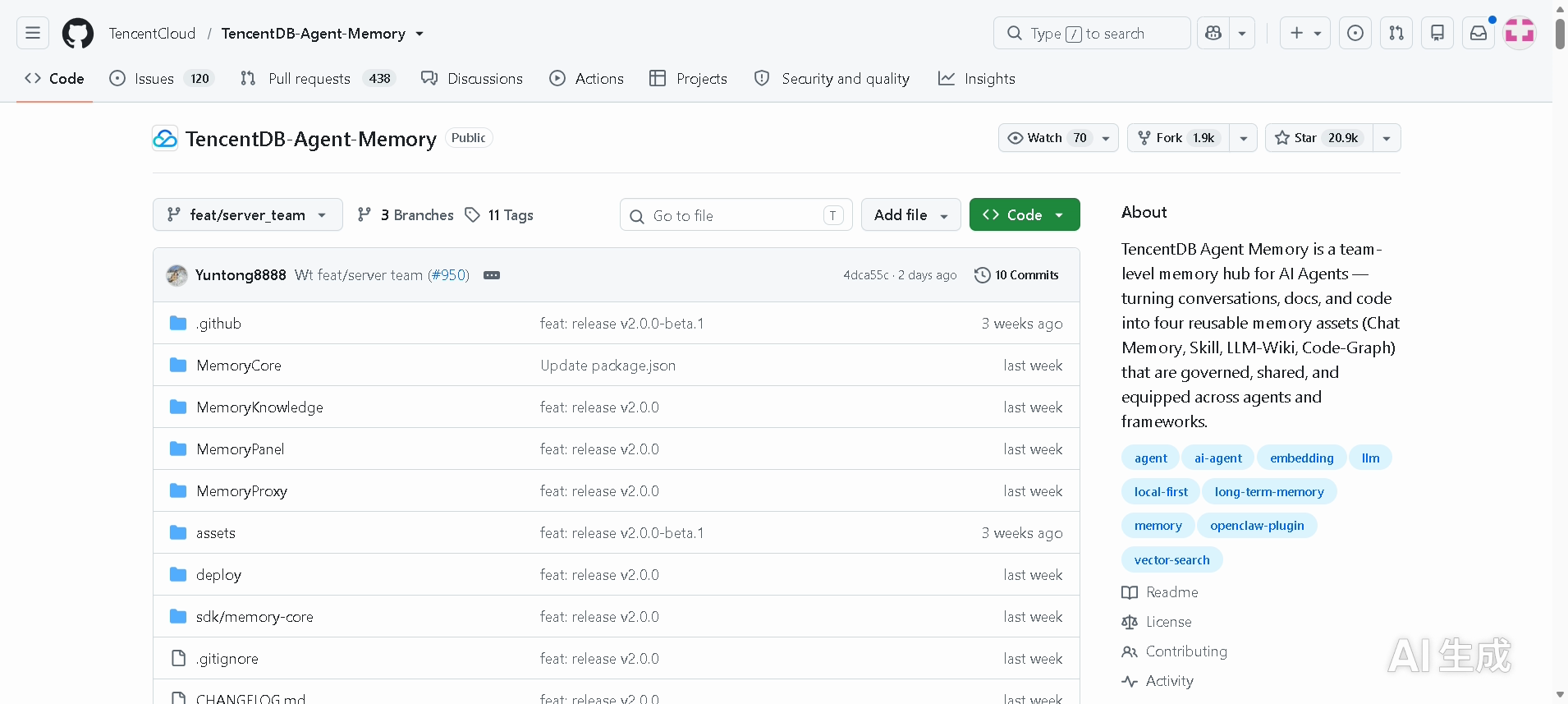Screen dimensions: 1568x704
Task: Open the Actions tab
Action: tap(587, 78)
